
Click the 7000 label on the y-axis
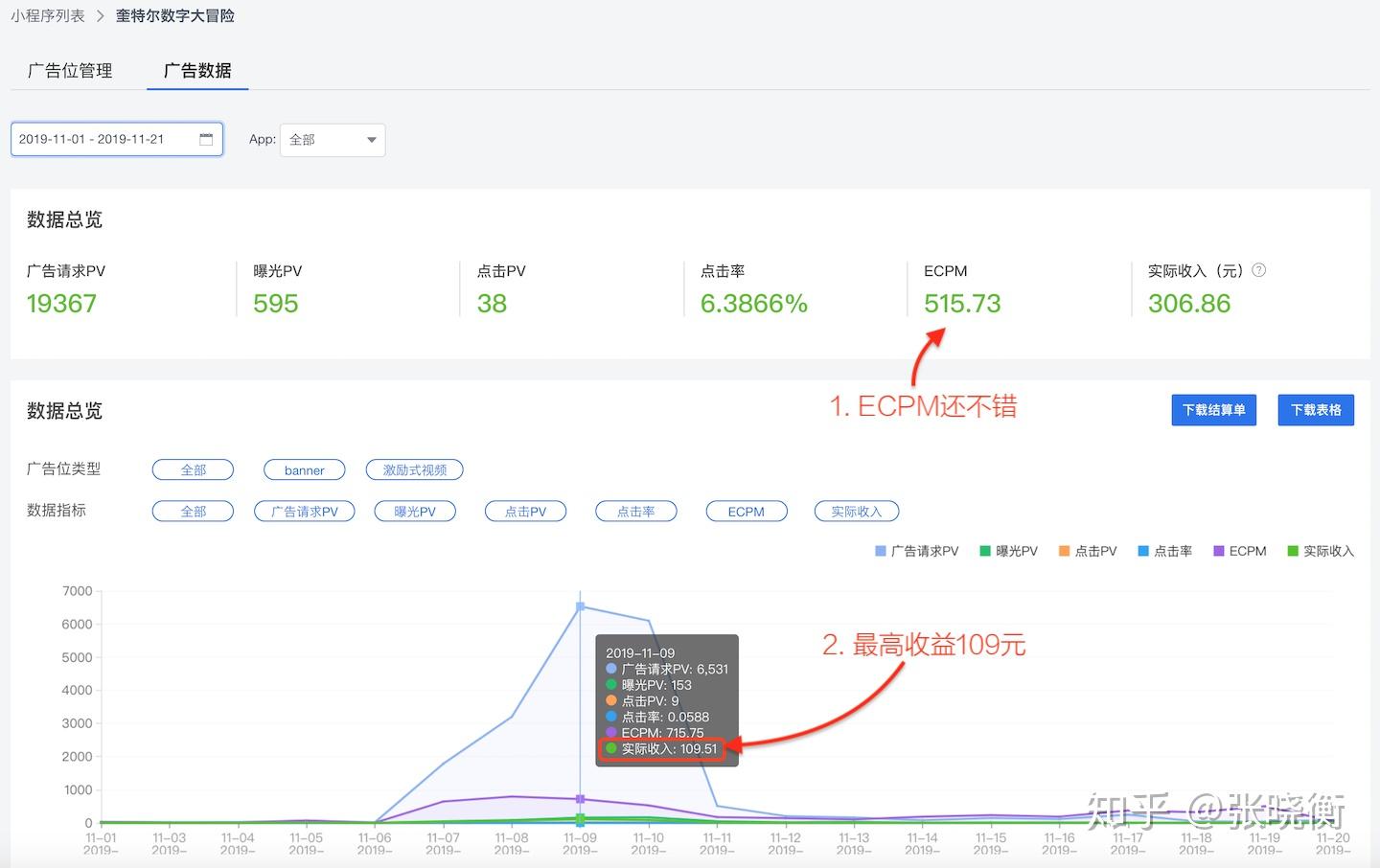(77, 591)
